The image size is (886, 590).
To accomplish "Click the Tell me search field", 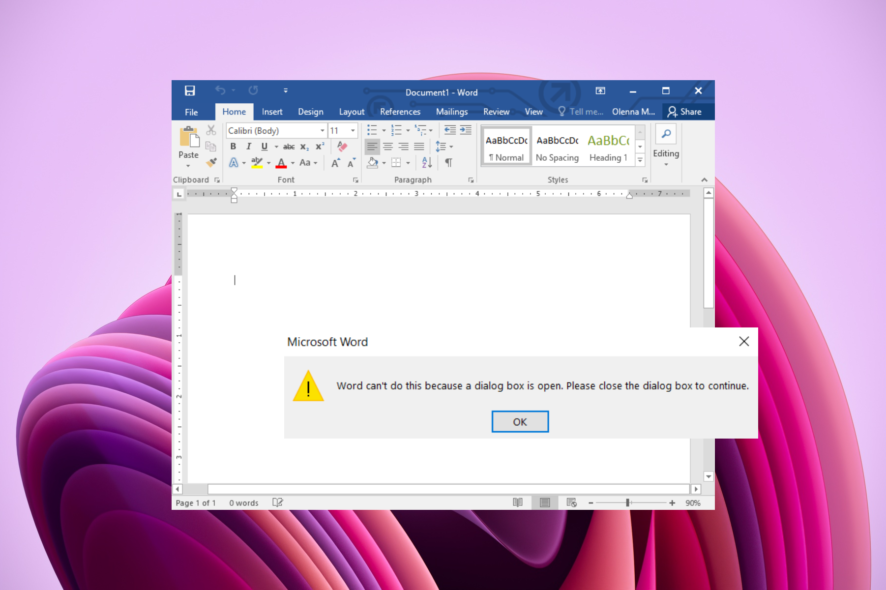I will (581, 112).
